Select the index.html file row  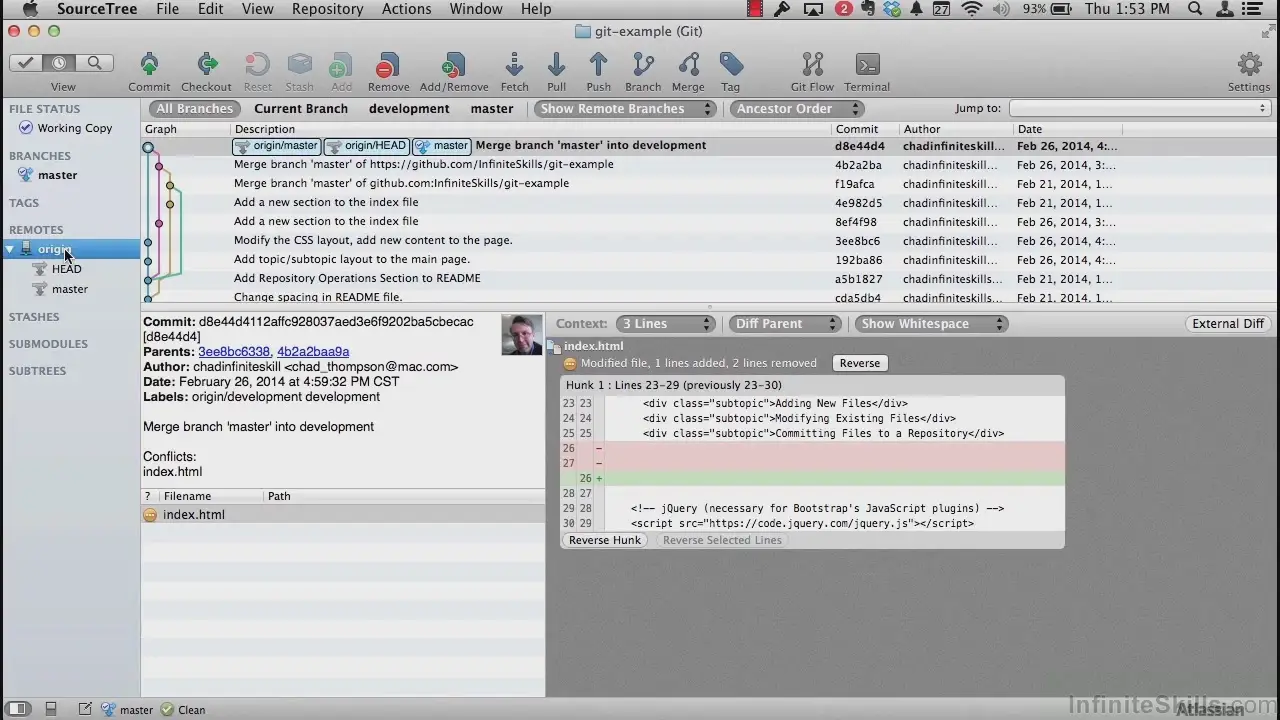point(343,514)
